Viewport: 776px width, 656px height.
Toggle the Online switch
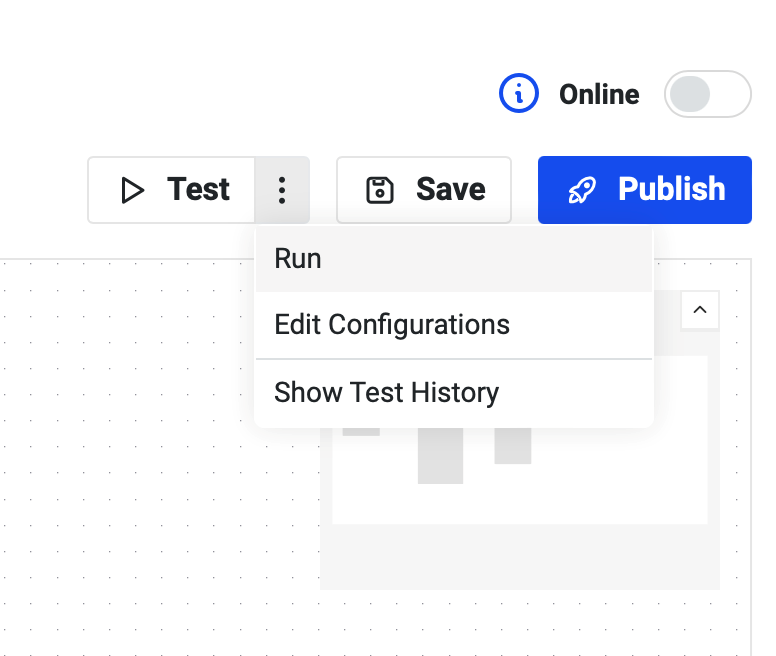click(707, 94)
